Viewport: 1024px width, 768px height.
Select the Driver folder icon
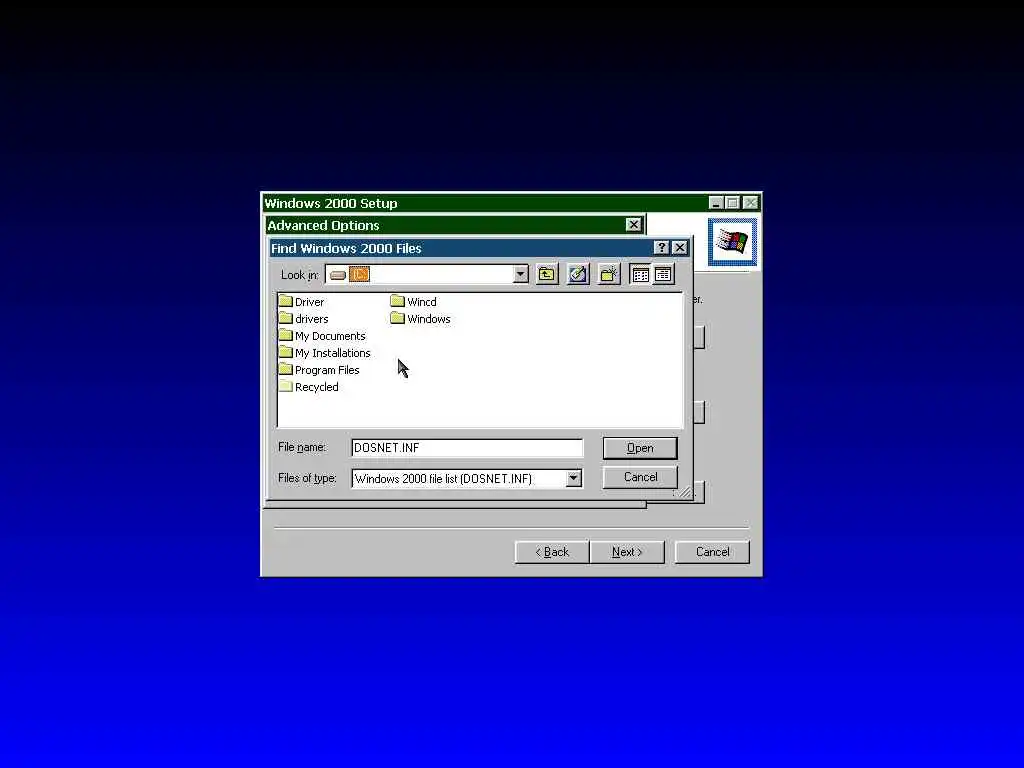pyautogui.click(x=285, y=301)
